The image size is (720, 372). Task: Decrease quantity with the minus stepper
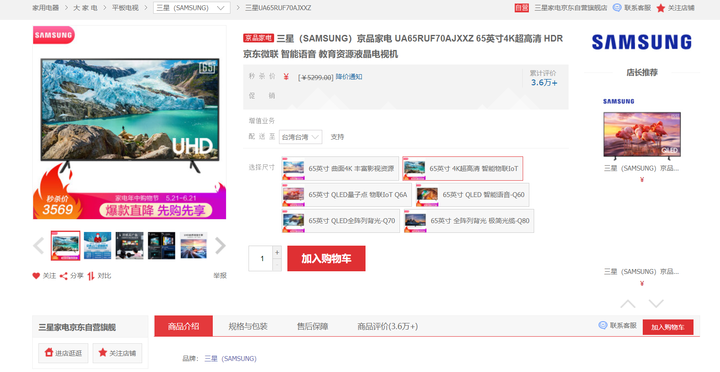coord(277,265)
